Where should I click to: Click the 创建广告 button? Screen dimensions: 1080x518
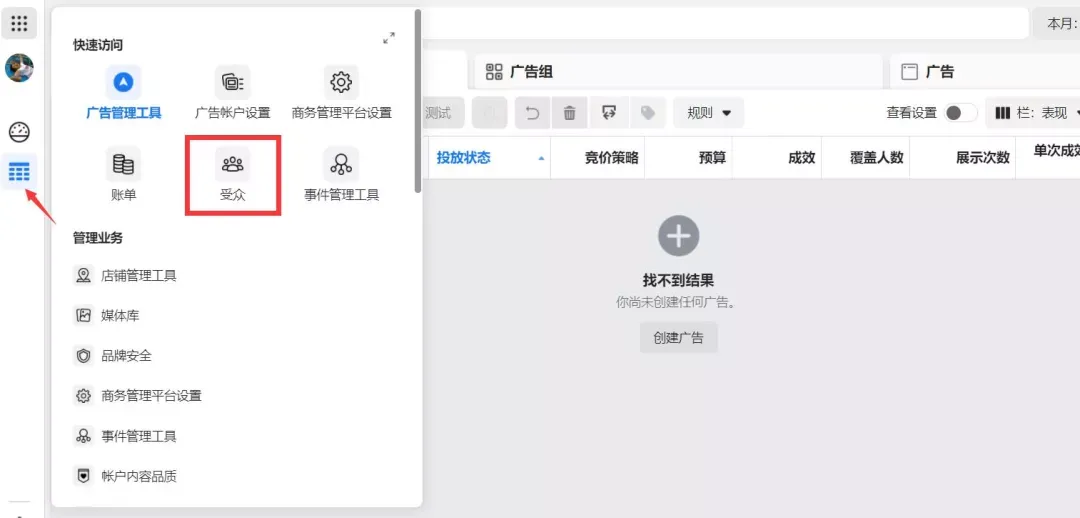(x=678, y=338)
